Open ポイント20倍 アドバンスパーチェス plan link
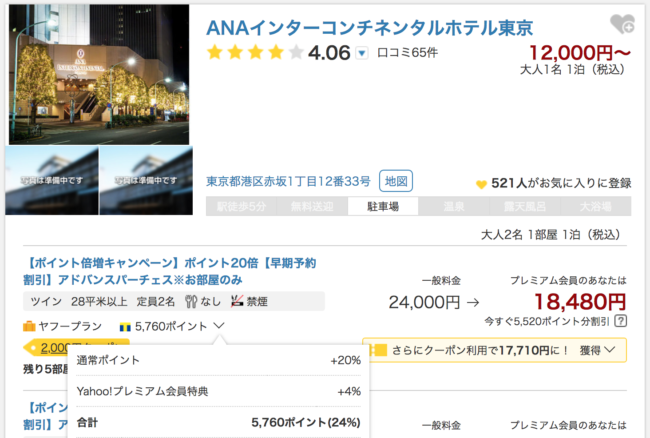 (170, 271)
